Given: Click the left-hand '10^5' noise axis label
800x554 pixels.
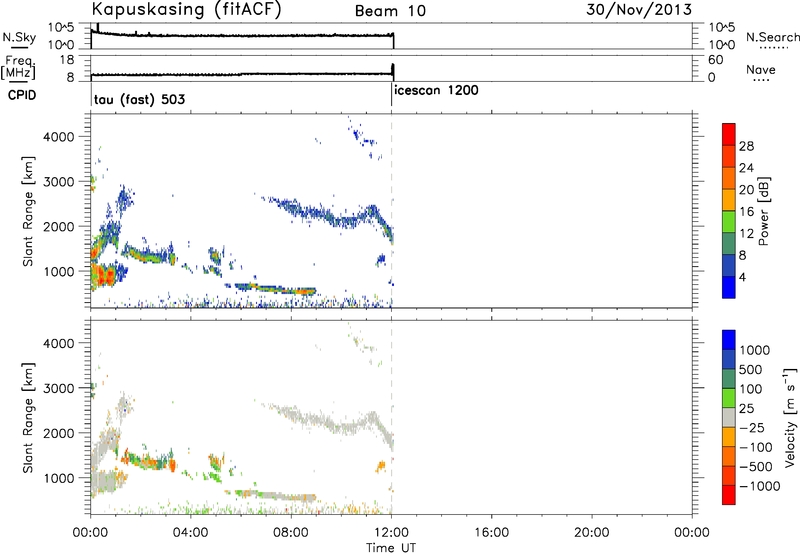Looking at the screenshot, I should click(61, 27).
